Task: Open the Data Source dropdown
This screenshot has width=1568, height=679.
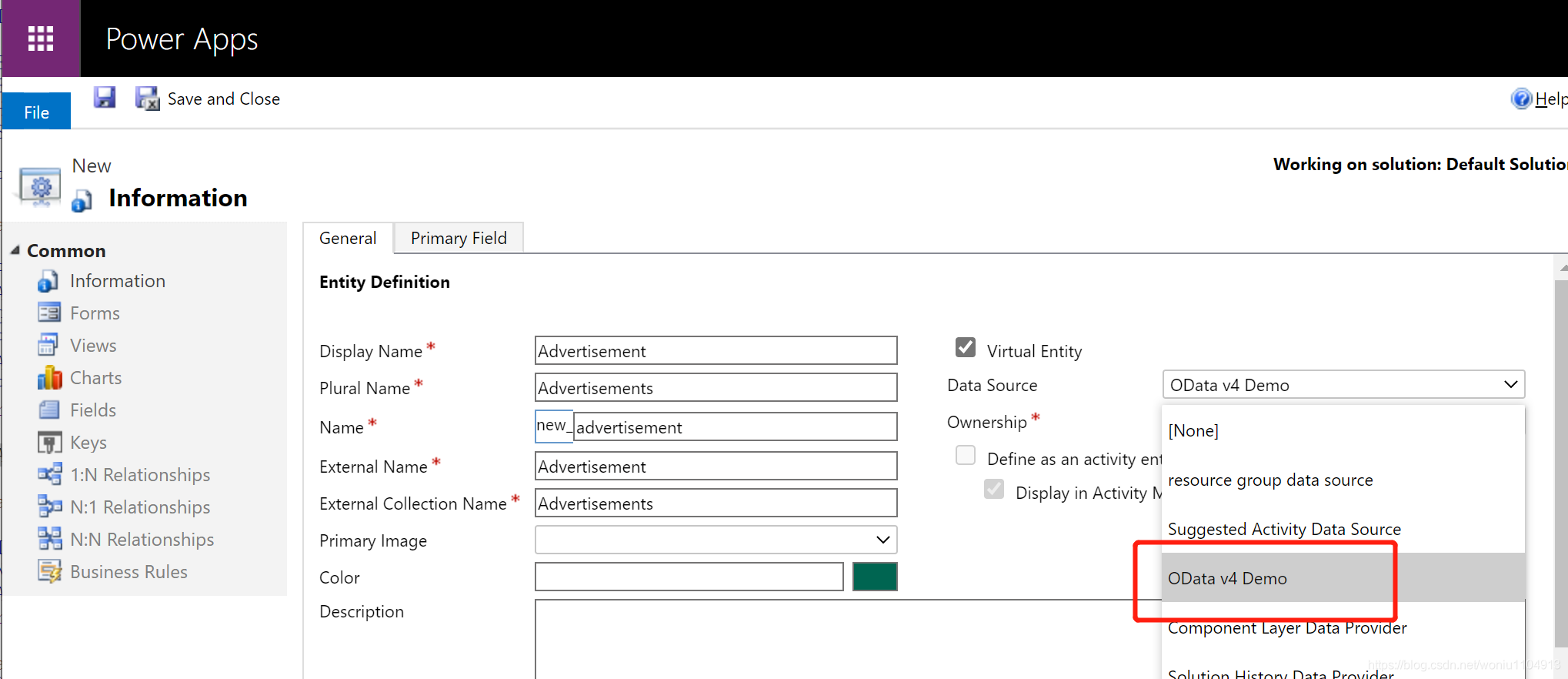Action: pyautogui.click(x=1343, y=384)
